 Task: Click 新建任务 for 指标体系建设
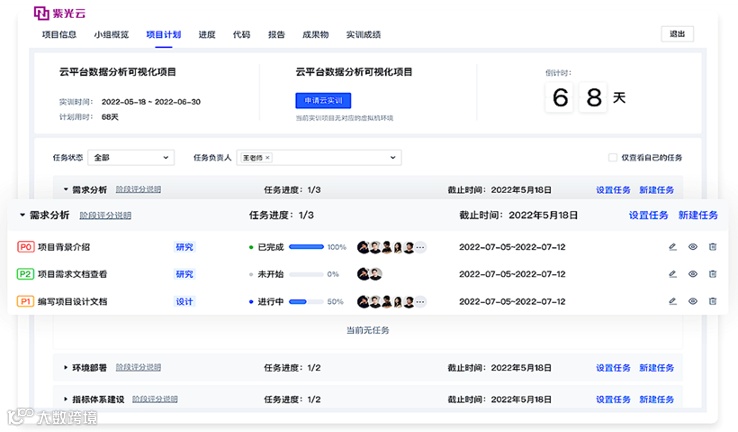(657, 399)
